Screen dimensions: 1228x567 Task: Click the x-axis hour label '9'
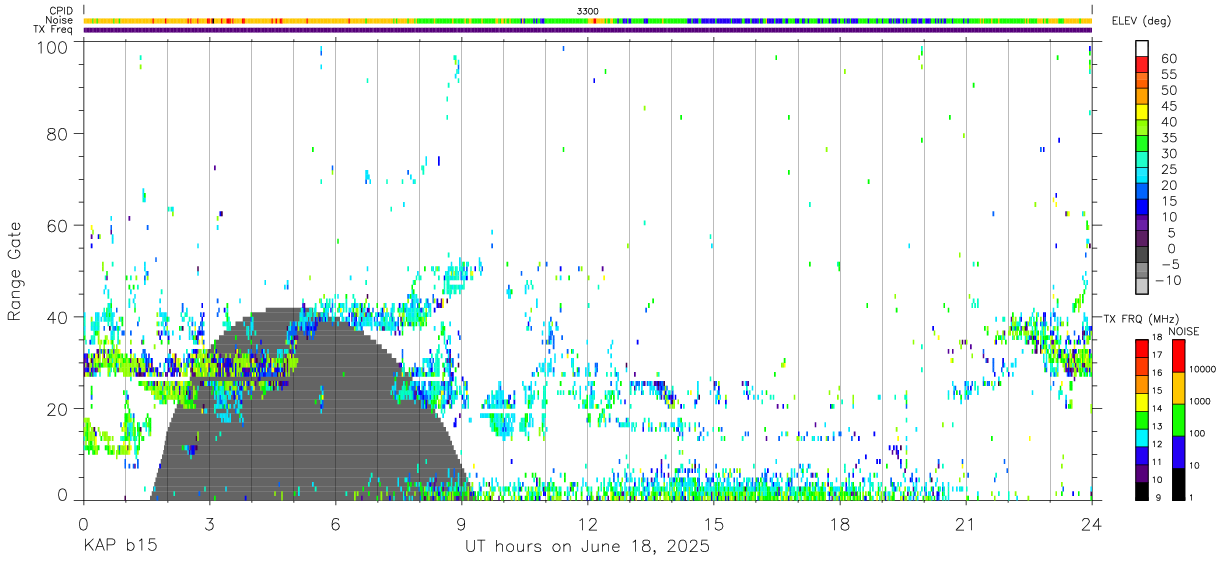pos(461,524)
